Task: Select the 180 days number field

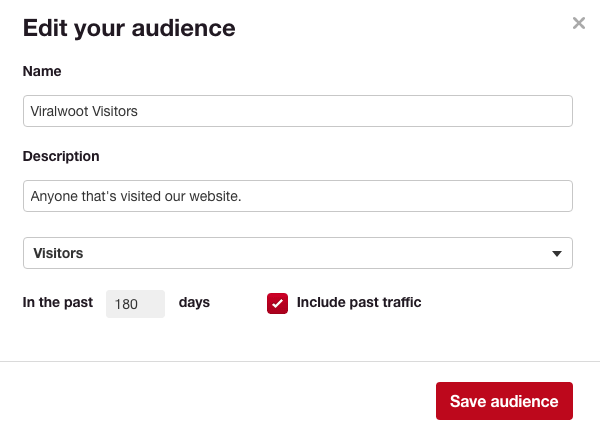Action: (135, 304)
